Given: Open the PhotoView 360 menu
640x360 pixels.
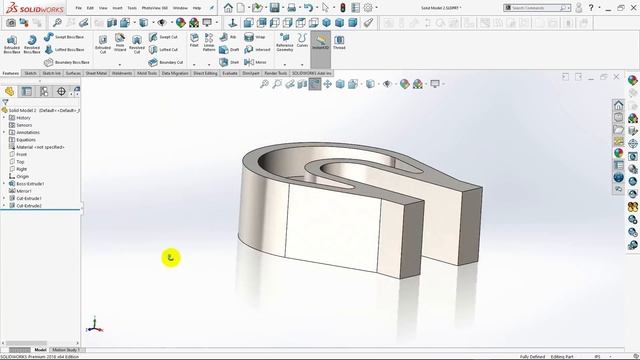Looking at the screenshot, I should [x=155, y=8].
